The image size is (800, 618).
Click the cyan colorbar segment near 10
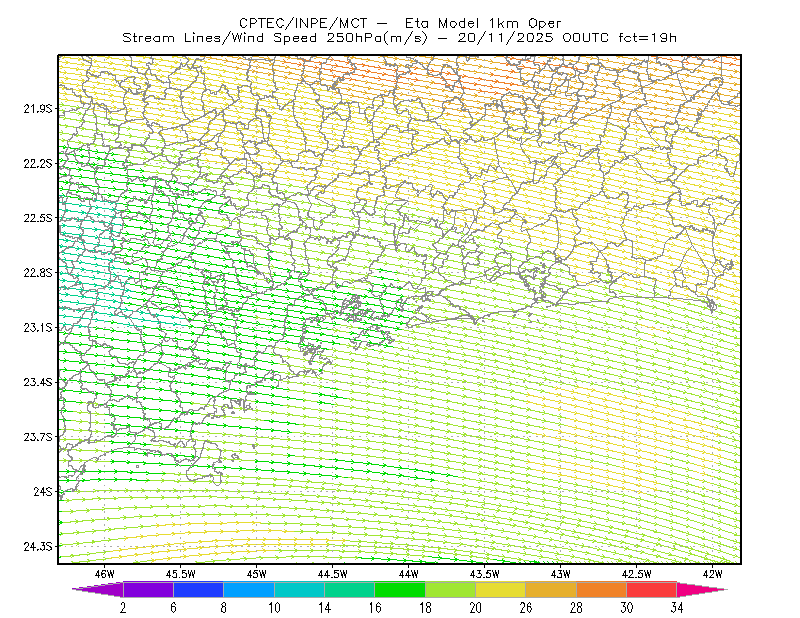(x=299, y=589)
